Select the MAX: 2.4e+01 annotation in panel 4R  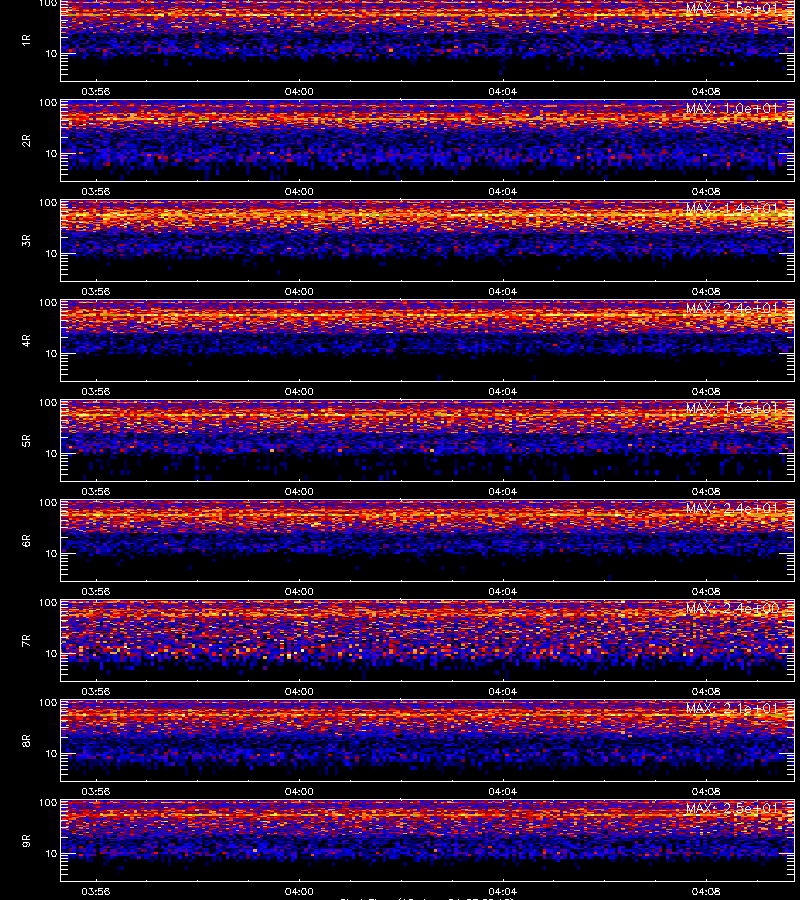pos(732,308)
